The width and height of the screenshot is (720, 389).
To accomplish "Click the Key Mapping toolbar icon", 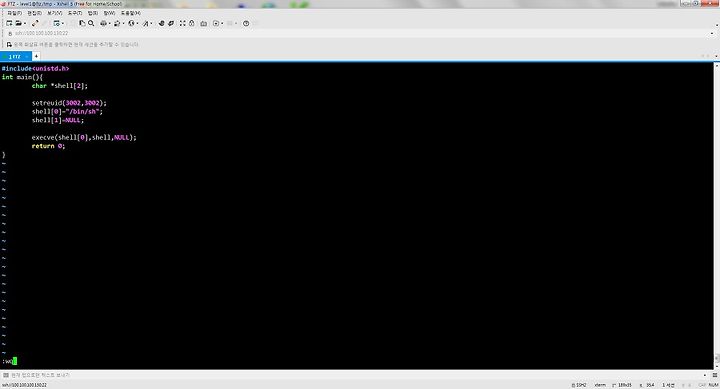I will (203, 23).
